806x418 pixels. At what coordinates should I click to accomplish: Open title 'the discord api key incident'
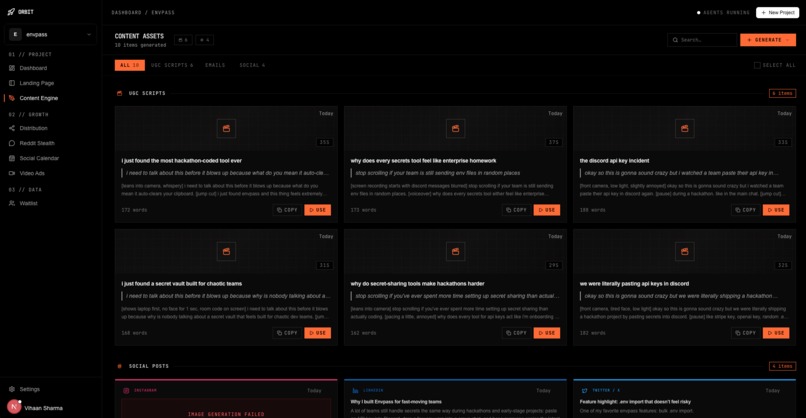pos(614,160)
